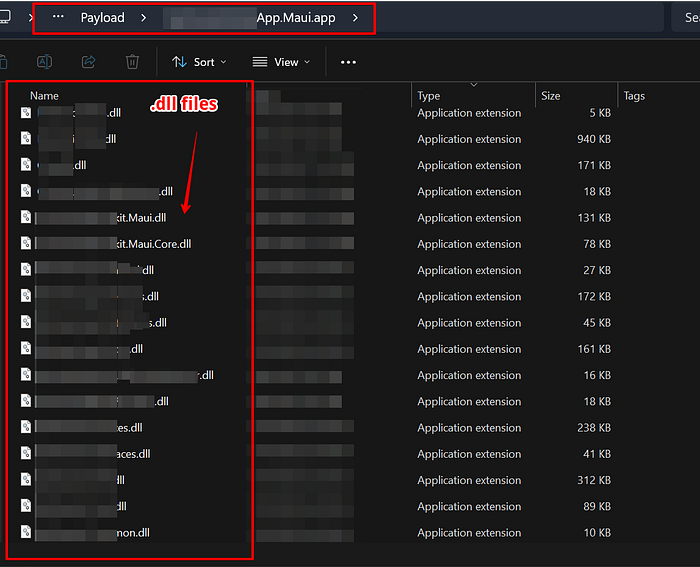Sort by Tags column header
Screen dimensions: 700x567
point(634,96)
